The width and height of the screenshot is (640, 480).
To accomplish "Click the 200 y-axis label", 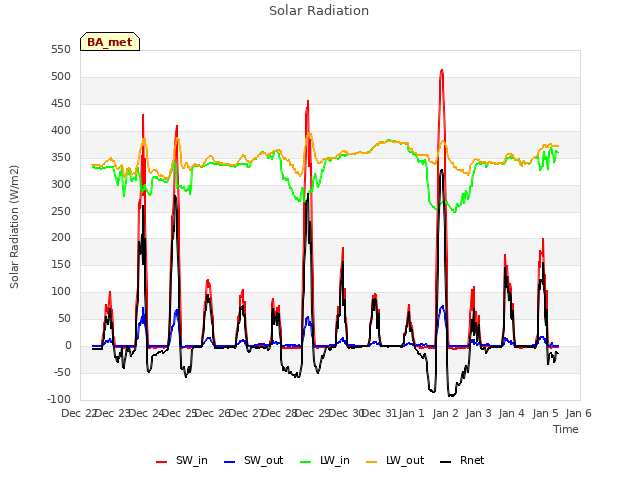I will pos(61,238).
